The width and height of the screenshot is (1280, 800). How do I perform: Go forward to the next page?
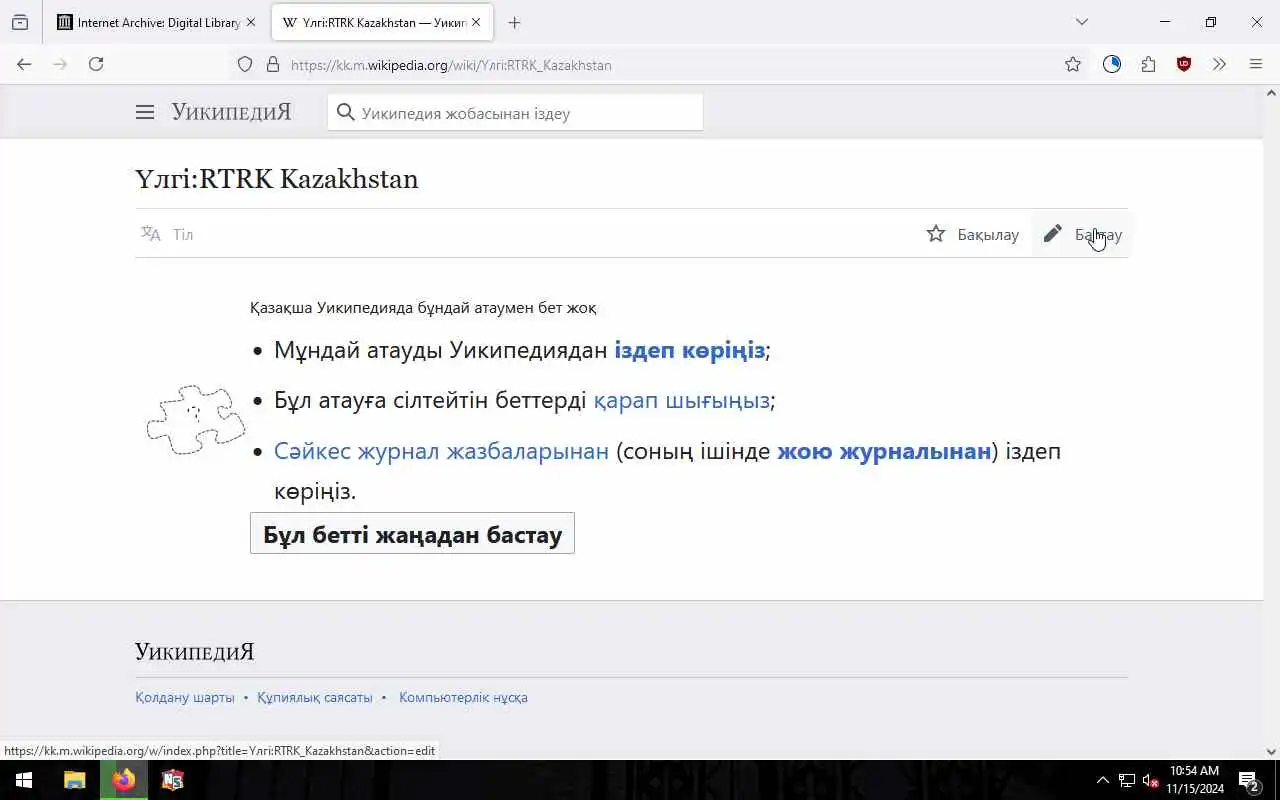[x=60, y=64]
